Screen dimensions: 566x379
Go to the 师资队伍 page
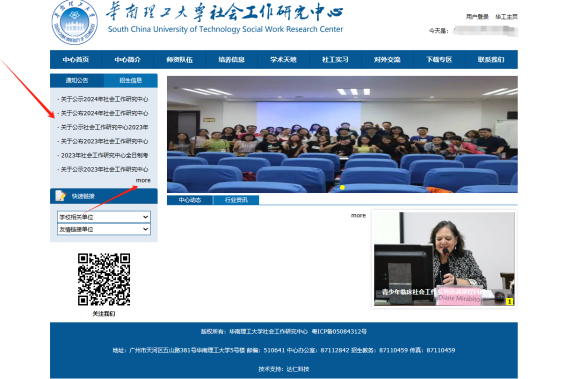(179, 60)
